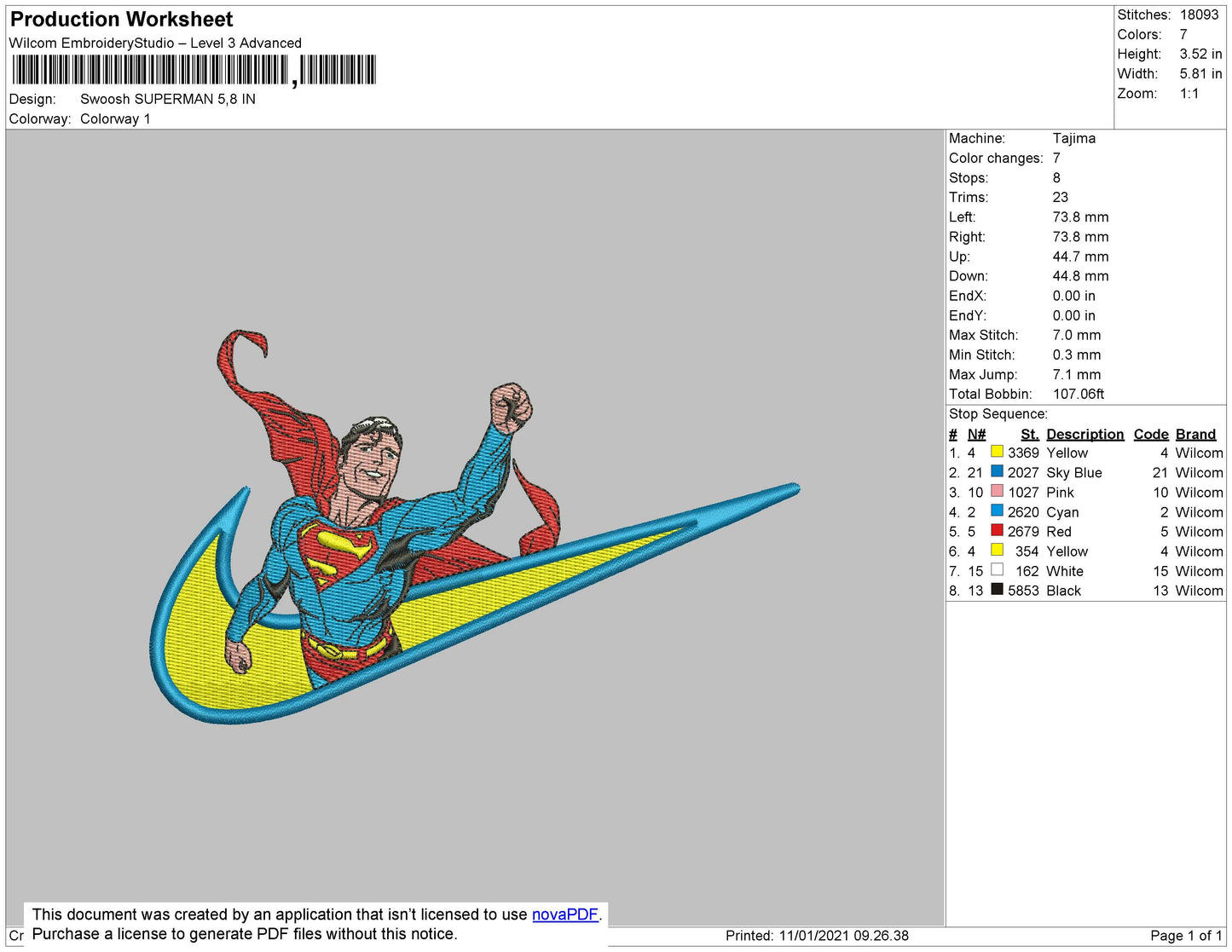Click the Page 1 of 1 indicator
This screenshot has height=952, width=1232.
point(1185,935)
